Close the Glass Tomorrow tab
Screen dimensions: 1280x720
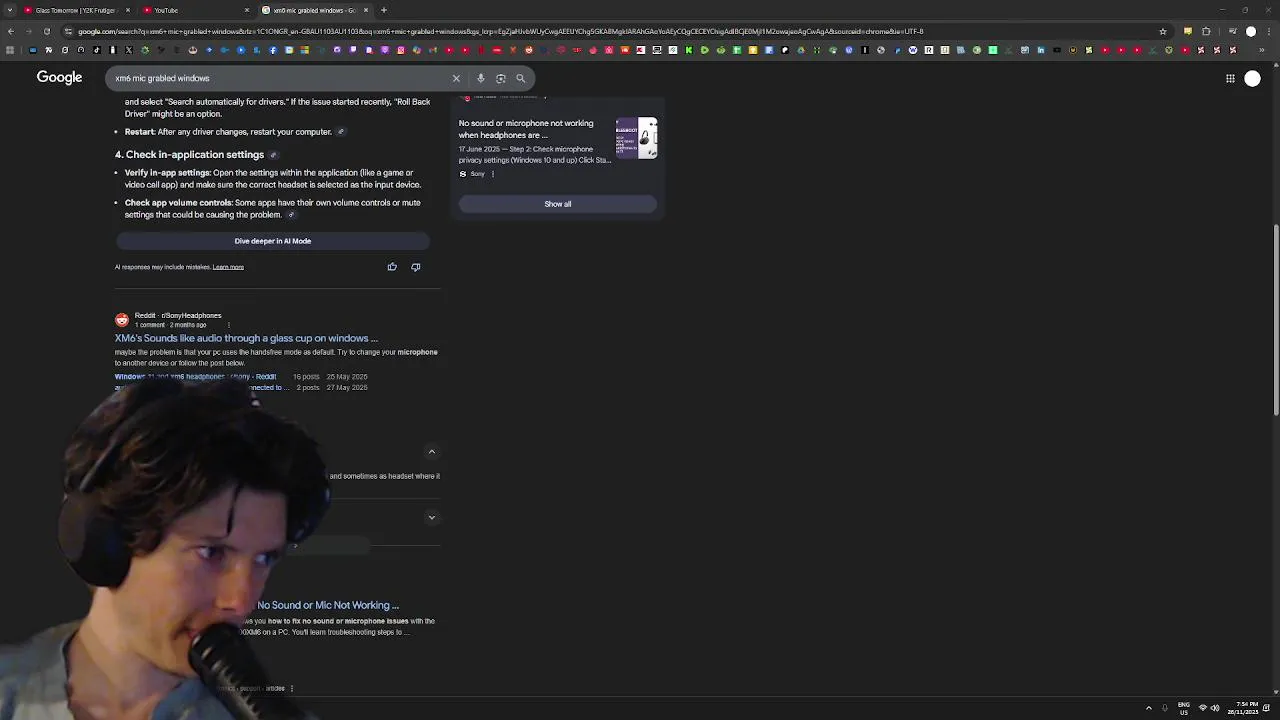(128, 10)
